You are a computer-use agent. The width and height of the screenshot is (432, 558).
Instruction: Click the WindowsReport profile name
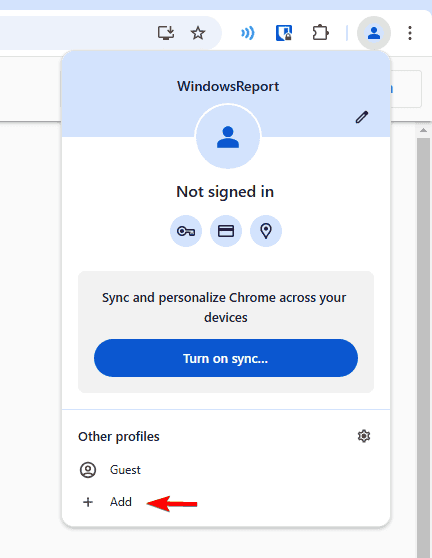coord(228,86)
